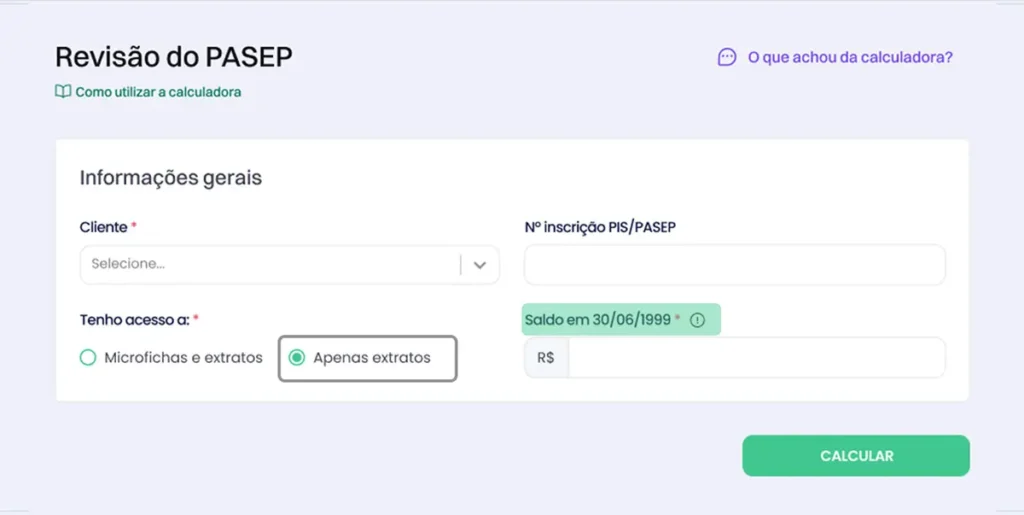Image resolution: width=1024 pixels, height=515 pixels.
Task: Open the Cliente 'Selecione...' combo box
Action: [x=270, y=265]
